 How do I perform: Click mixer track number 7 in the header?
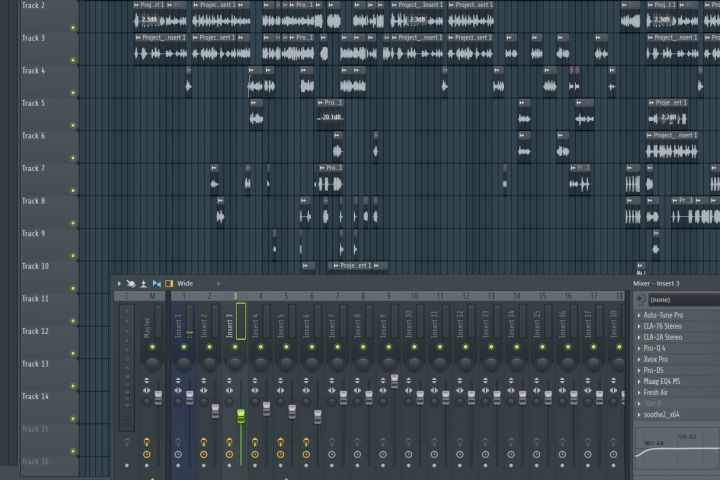click(x=338, y=296)
